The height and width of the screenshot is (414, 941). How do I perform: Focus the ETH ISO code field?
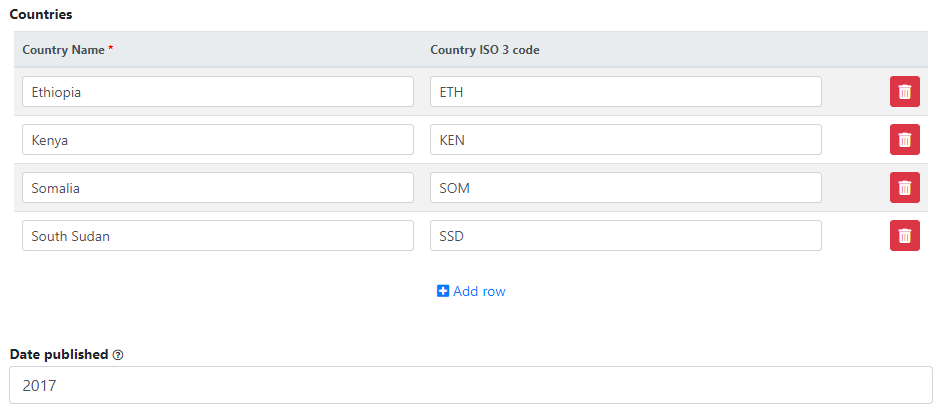click(626, 91)
